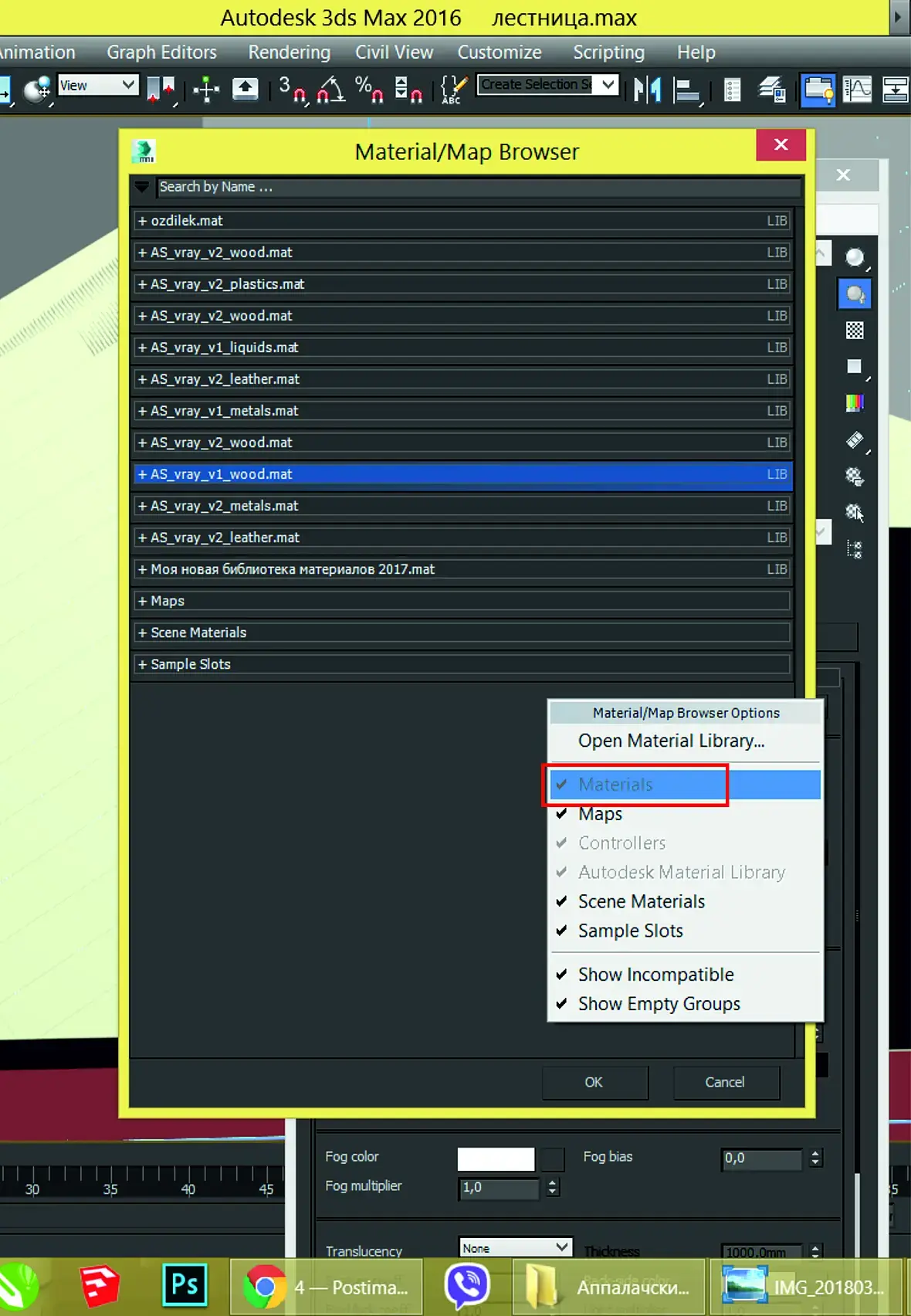Uncheck Sample Slots option
Screen dimensions: 911x1316
[685, 931]
